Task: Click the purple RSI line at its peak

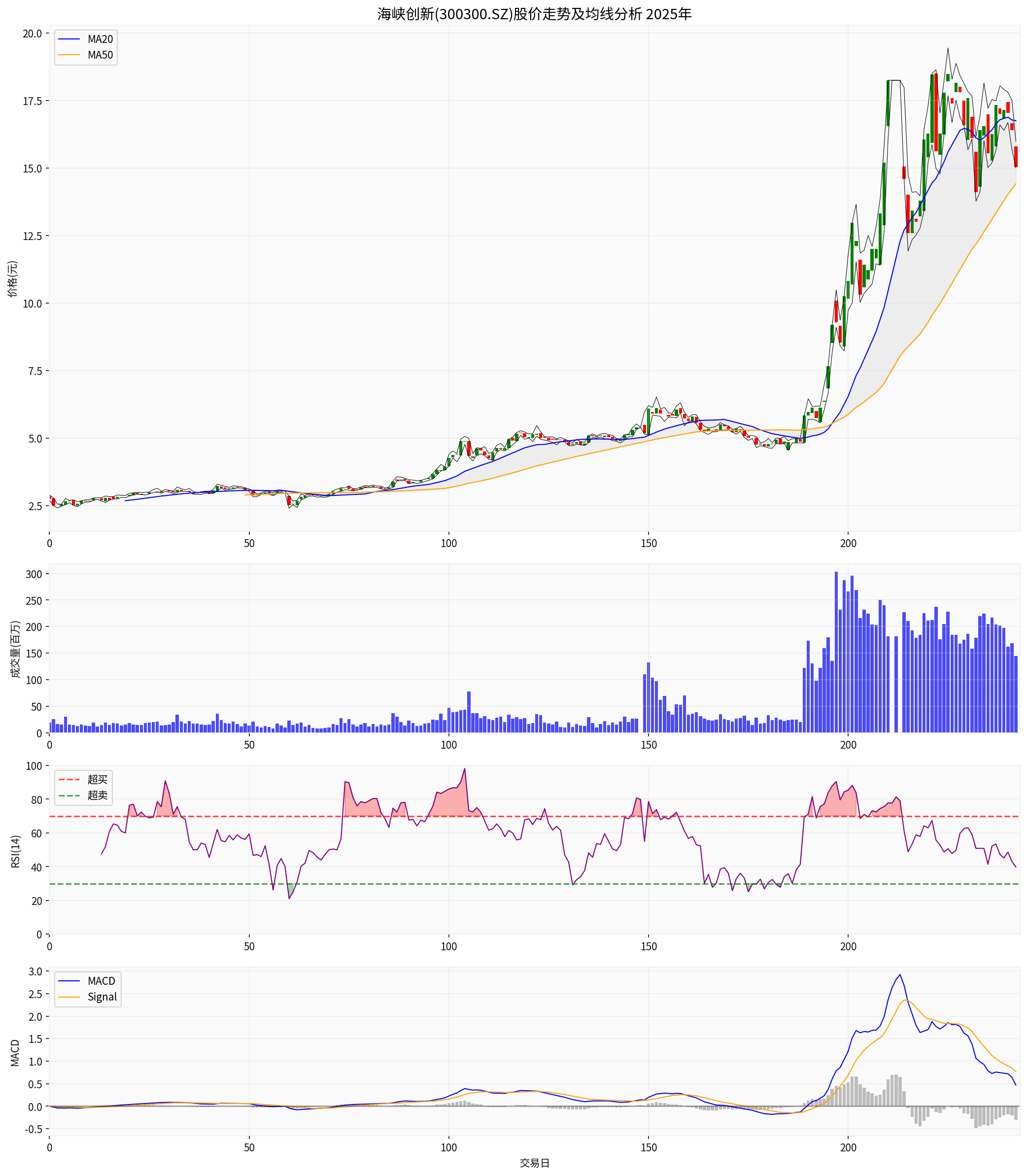Action: coord(464,768)
